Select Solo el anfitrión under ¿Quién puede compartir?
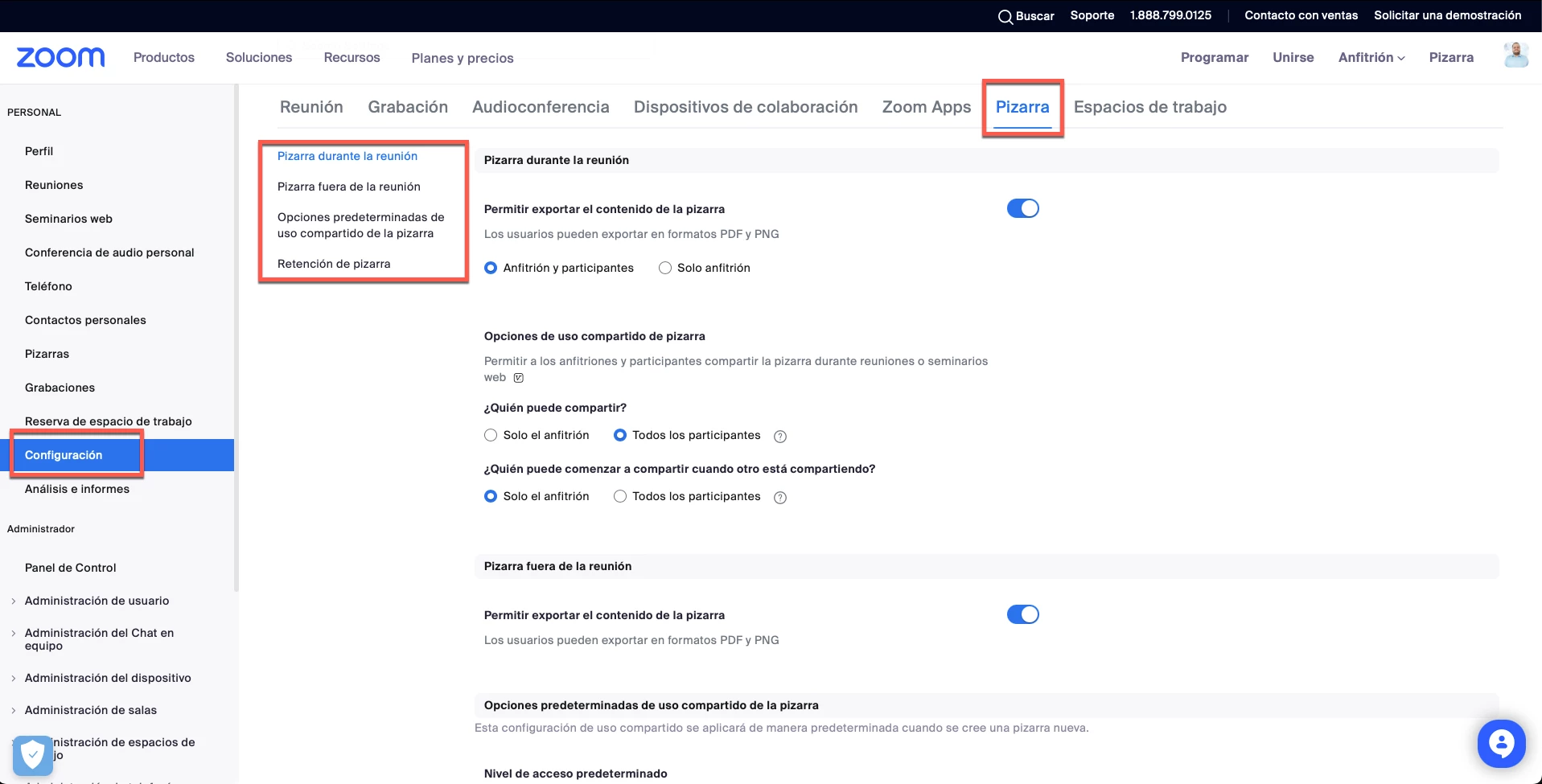Screen dimensions: 1542x784 pos(491,435)
